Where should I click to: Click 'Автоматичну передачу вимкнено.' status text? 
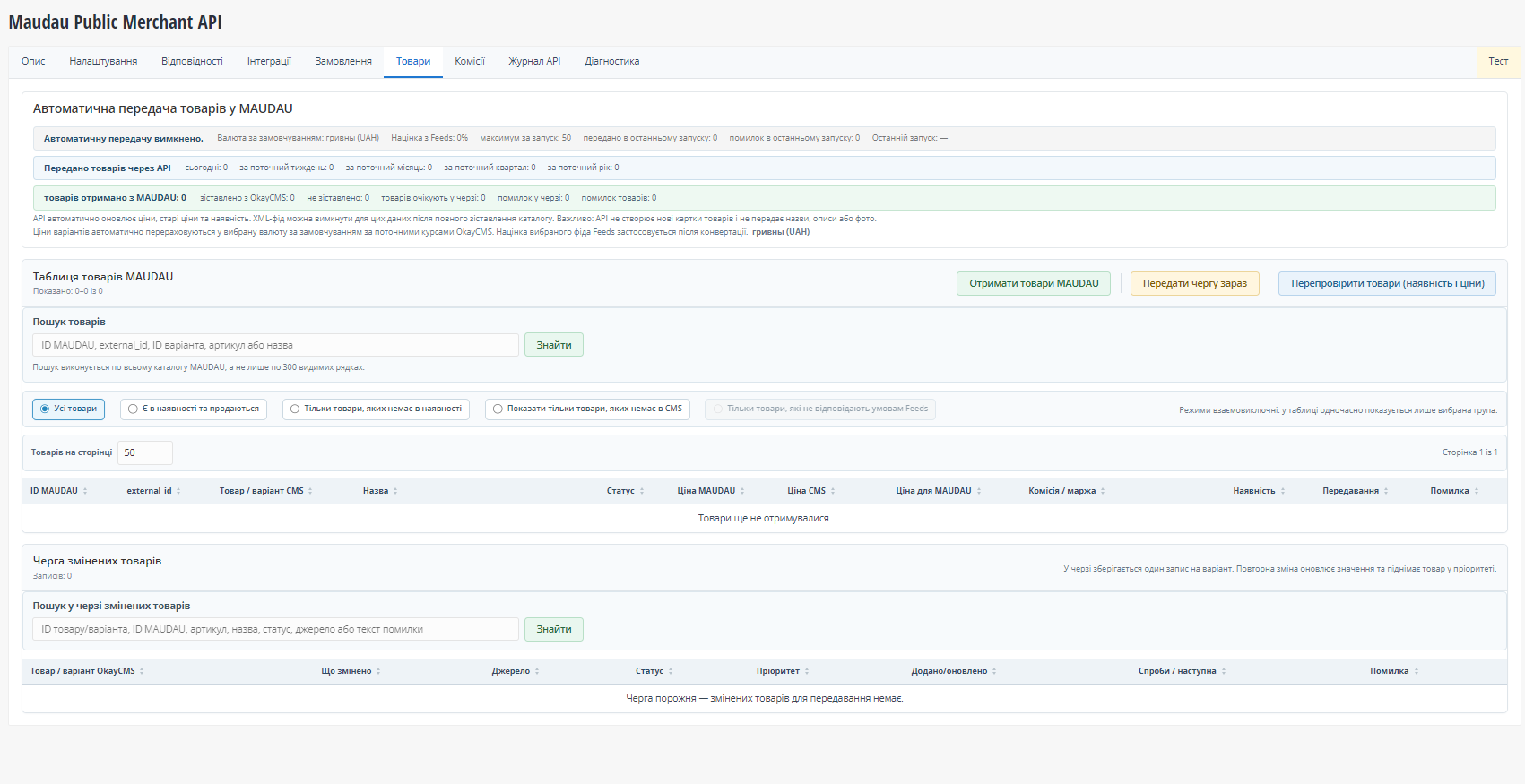(124, 139)
